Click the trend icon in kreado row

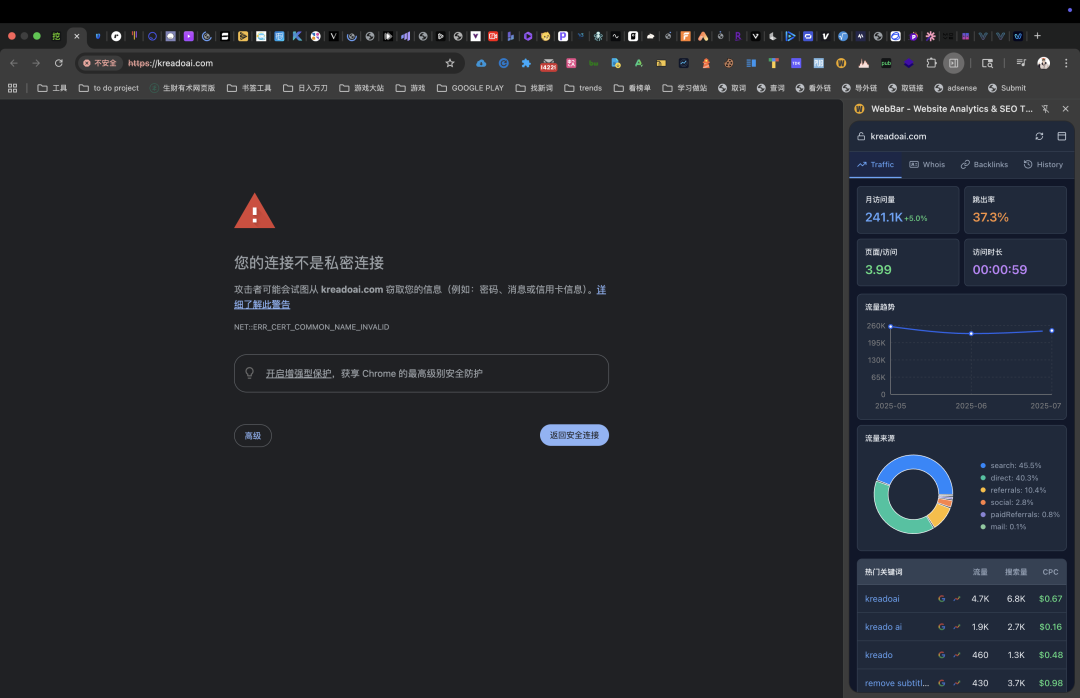click(957, 655)
